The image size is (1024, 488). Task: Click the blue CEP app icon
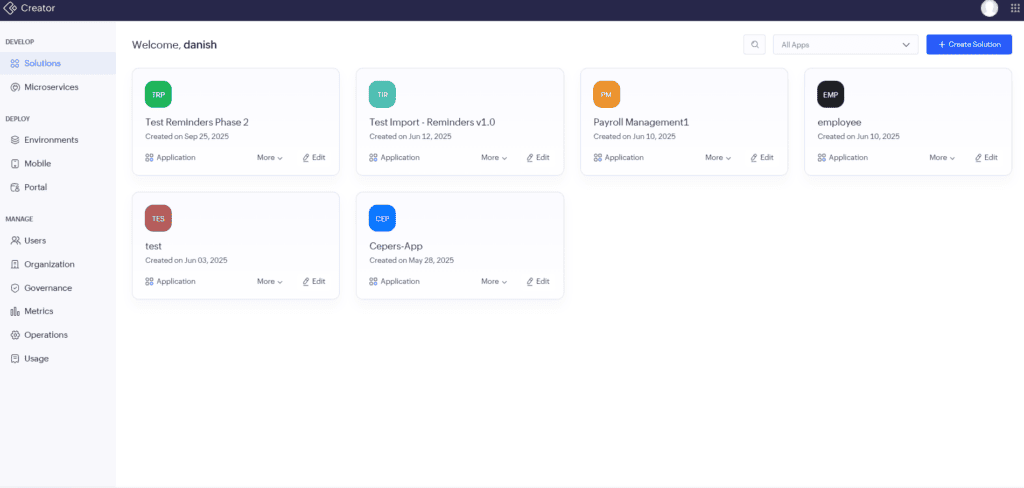[x=382, y=218]
